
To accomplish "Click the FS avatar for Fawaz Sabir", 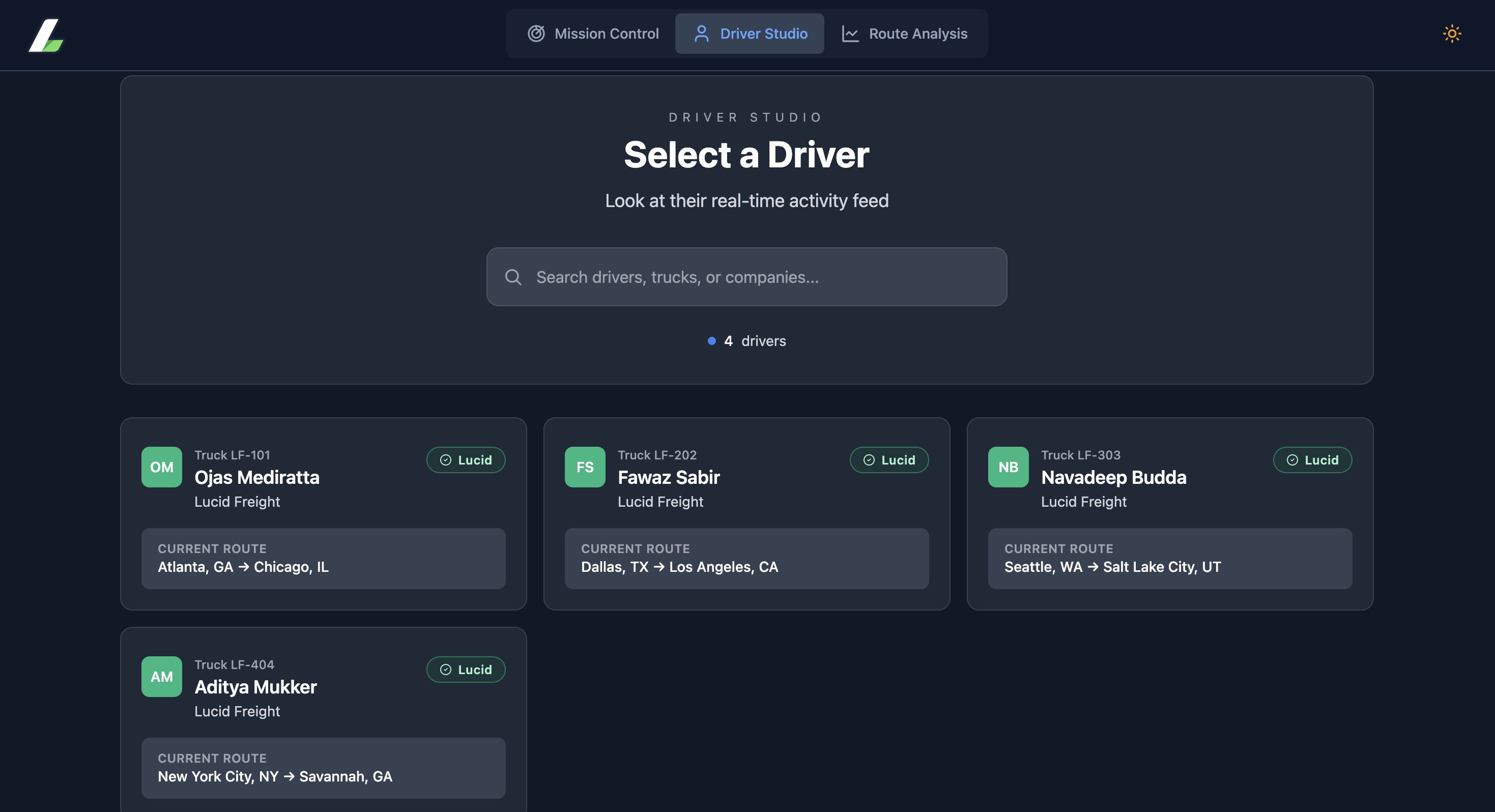I will [585, 467].
